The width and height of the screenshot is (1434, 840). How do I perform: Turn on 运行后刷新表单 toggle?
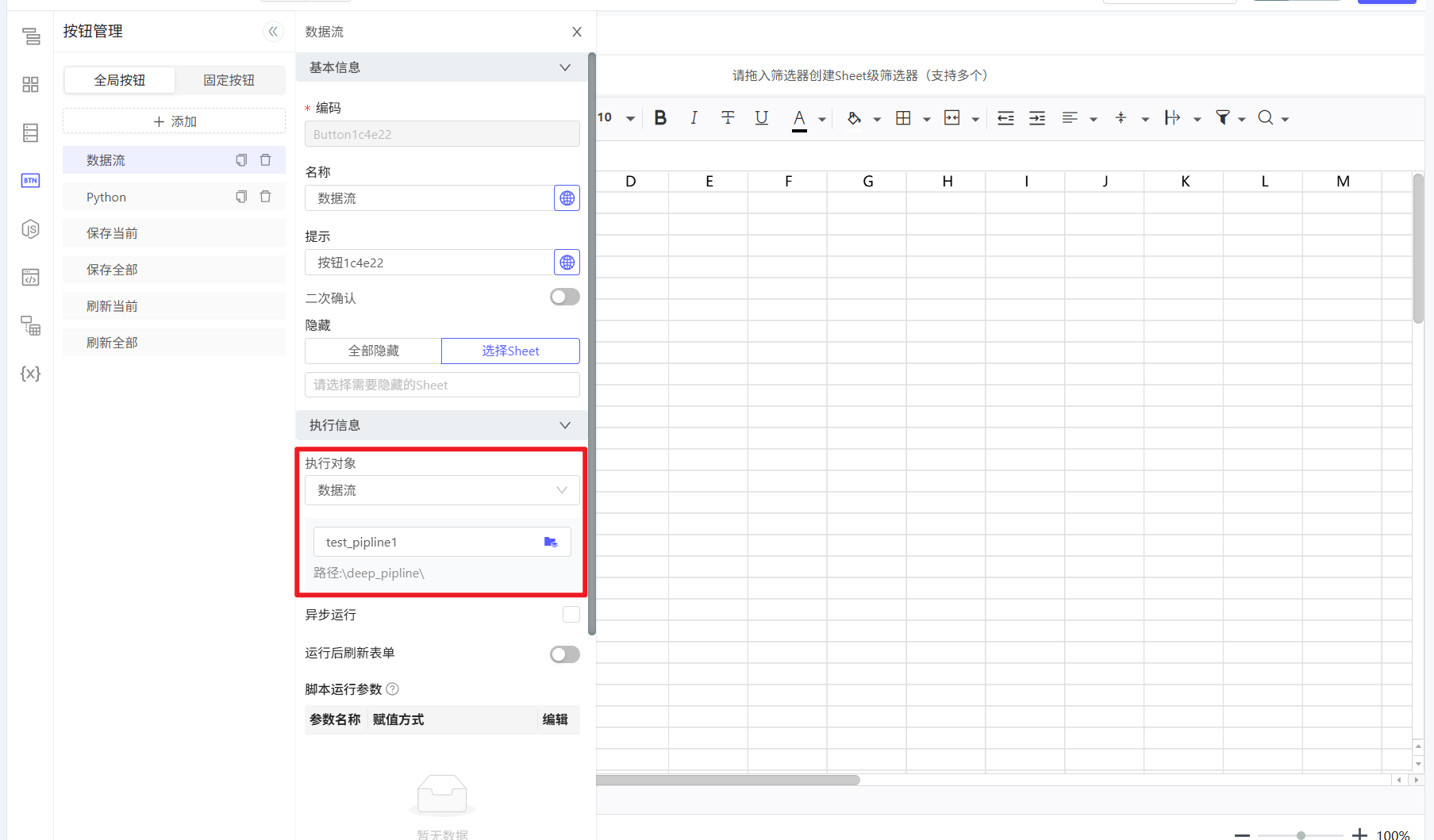(x=564, y=654)
